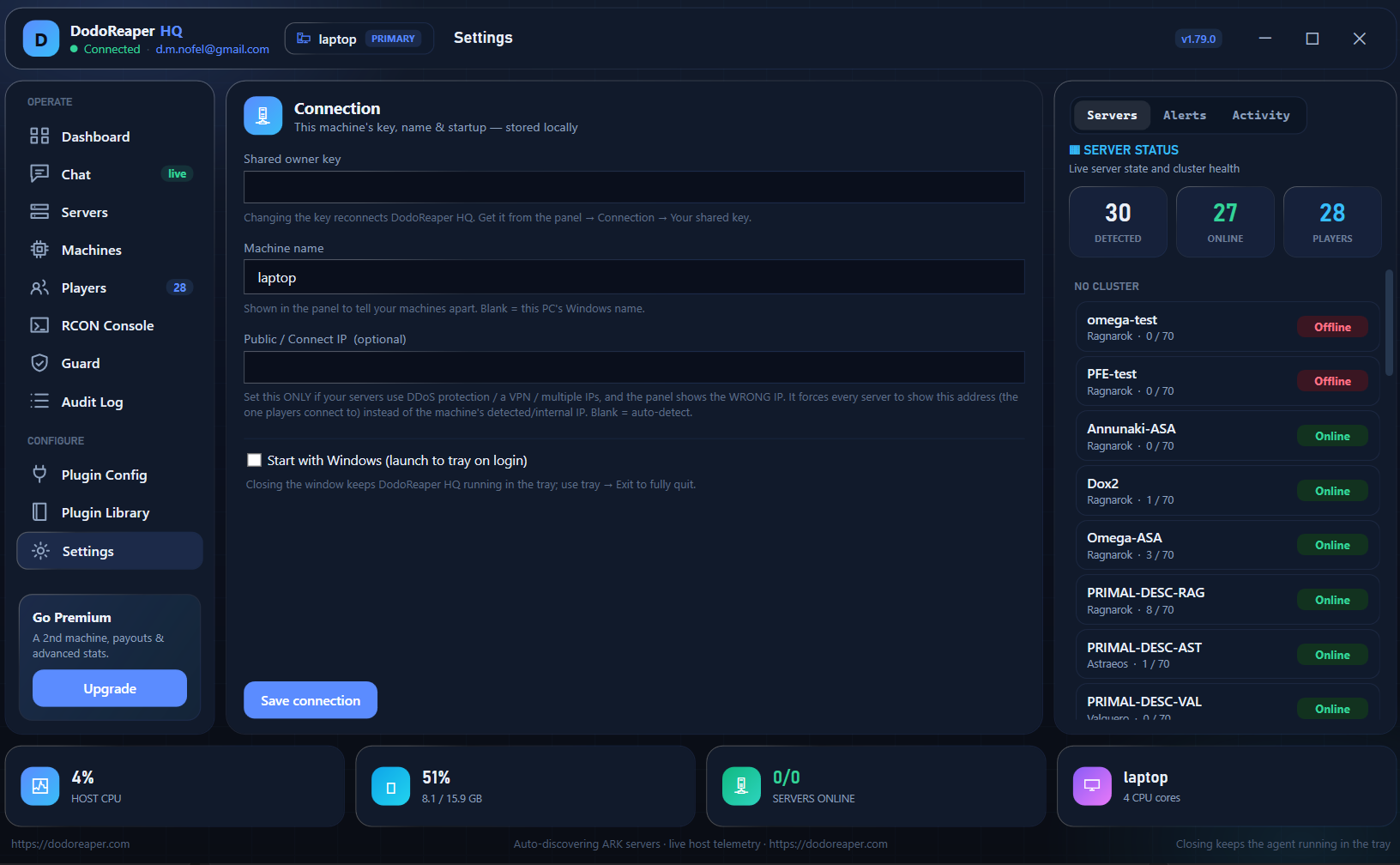Screen dimensions: 1400x865
Task: Click the Plugin Config plug icon
Action: pyautogui.click(x=39, y=474)
